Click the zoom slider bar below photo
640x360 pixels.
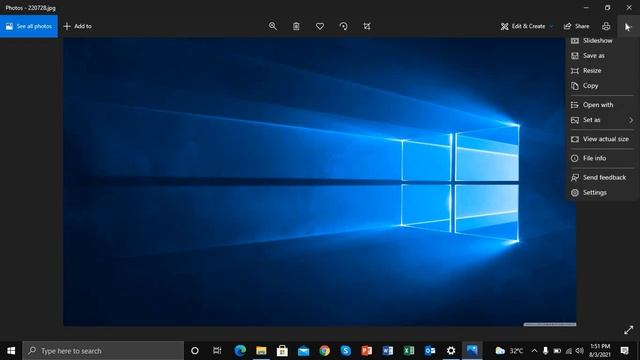(x=550, y=324)
